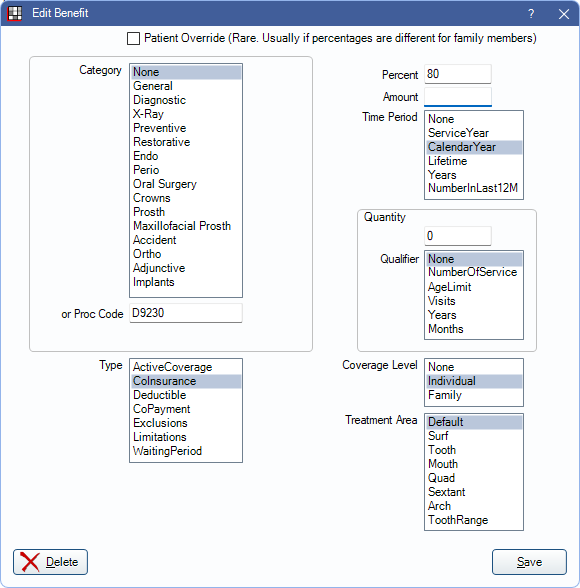The width and height of the screenshot is (580, 588).
Task: Click the Proc Code field containing D9230
Action: point(186,313)
